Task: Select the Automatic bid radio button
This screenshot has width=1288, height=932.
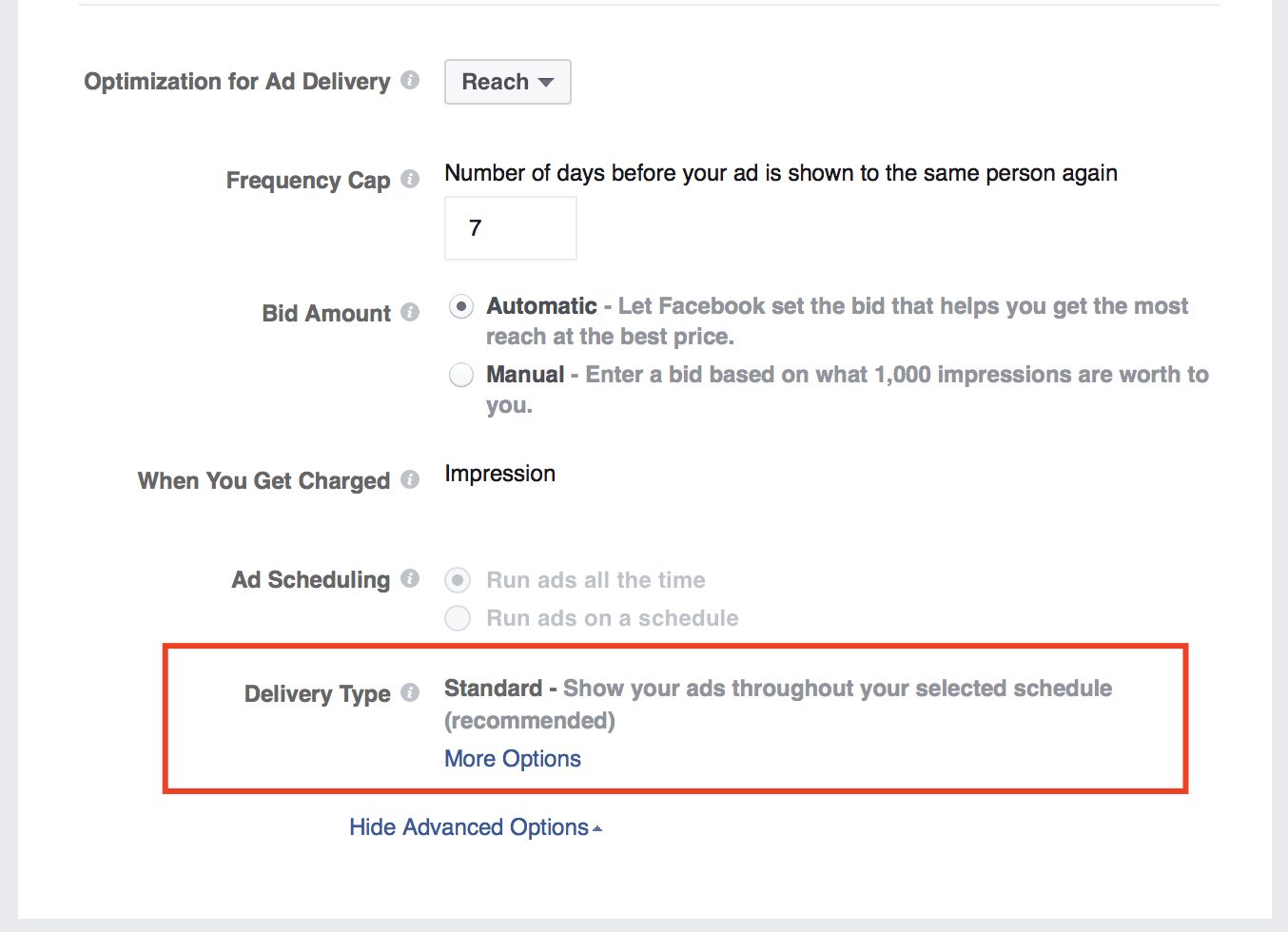Action: pos(460,306)
